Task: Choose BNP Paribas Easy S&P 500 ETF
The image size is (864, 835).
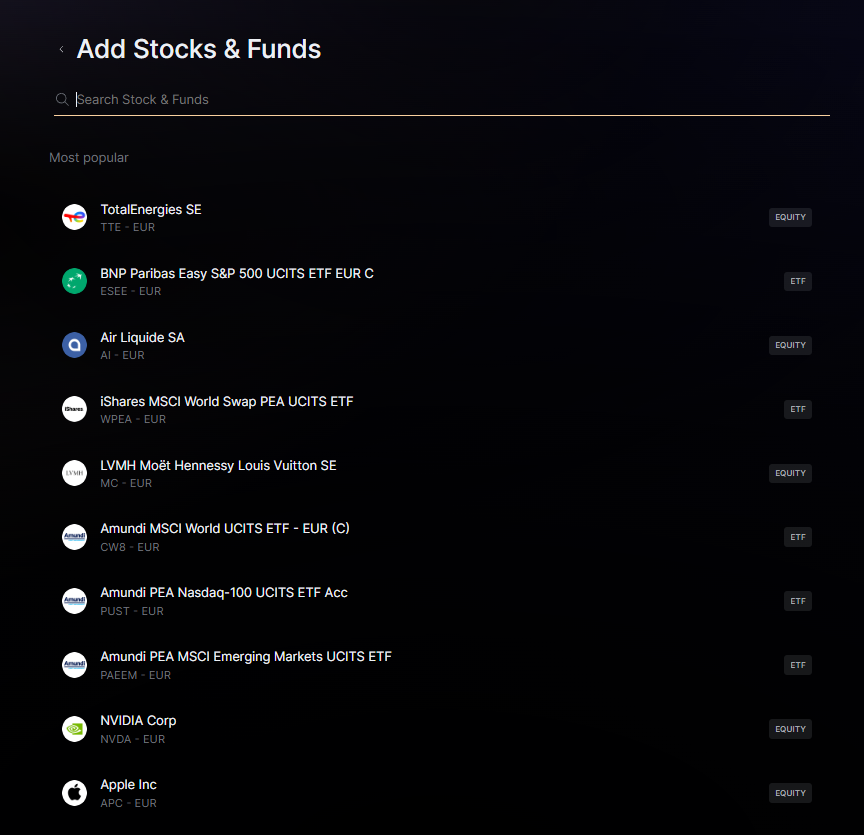Action: 237,274
